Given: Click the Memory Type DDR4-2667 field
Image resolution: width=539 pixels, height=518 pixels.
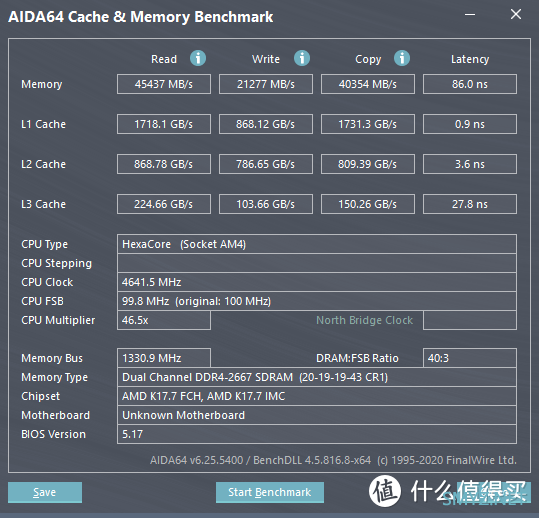Looking at the screenshot, I should [x=317, y=377].
